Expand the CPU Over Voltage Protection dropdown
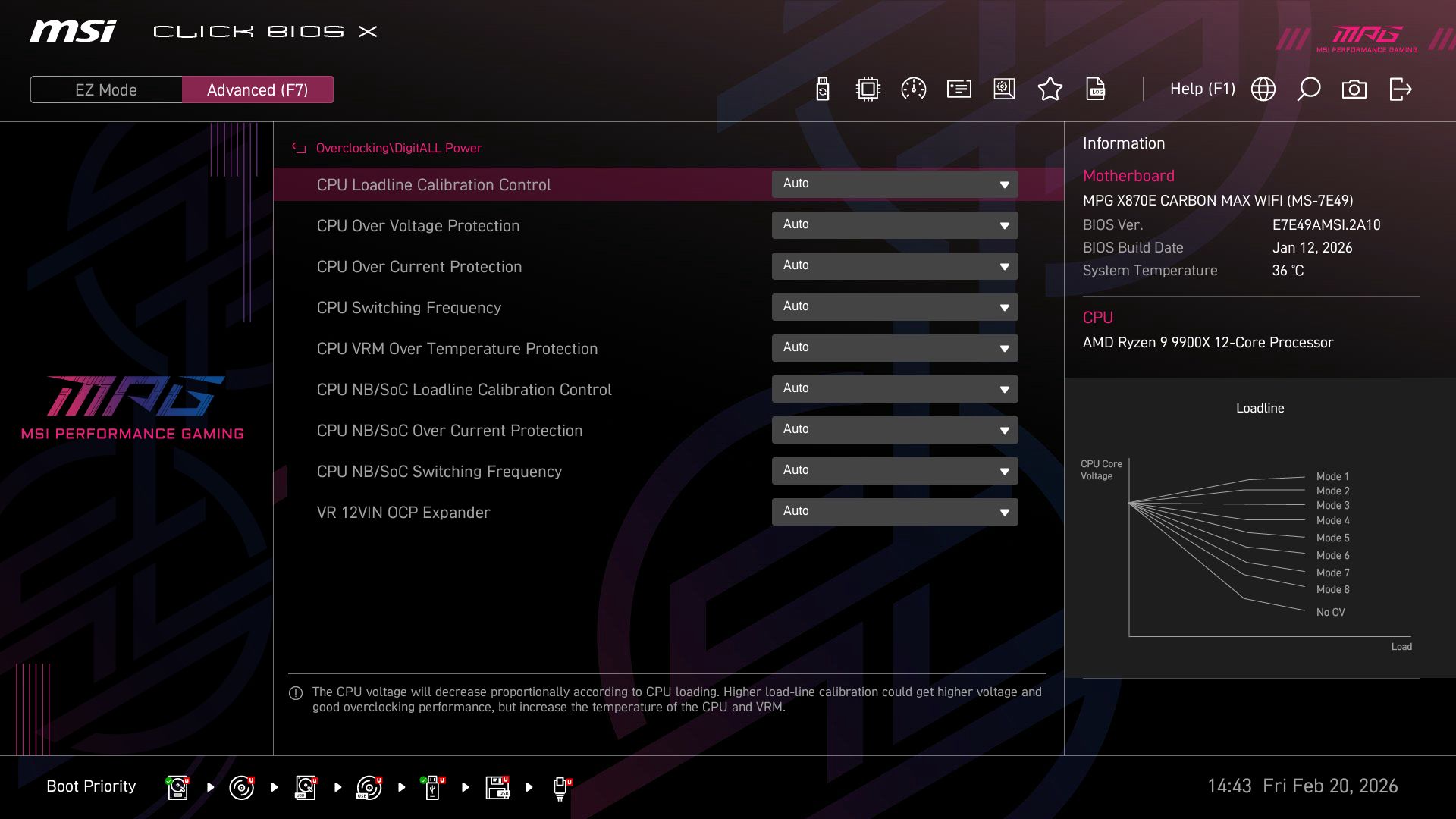 tap(895, 224)
